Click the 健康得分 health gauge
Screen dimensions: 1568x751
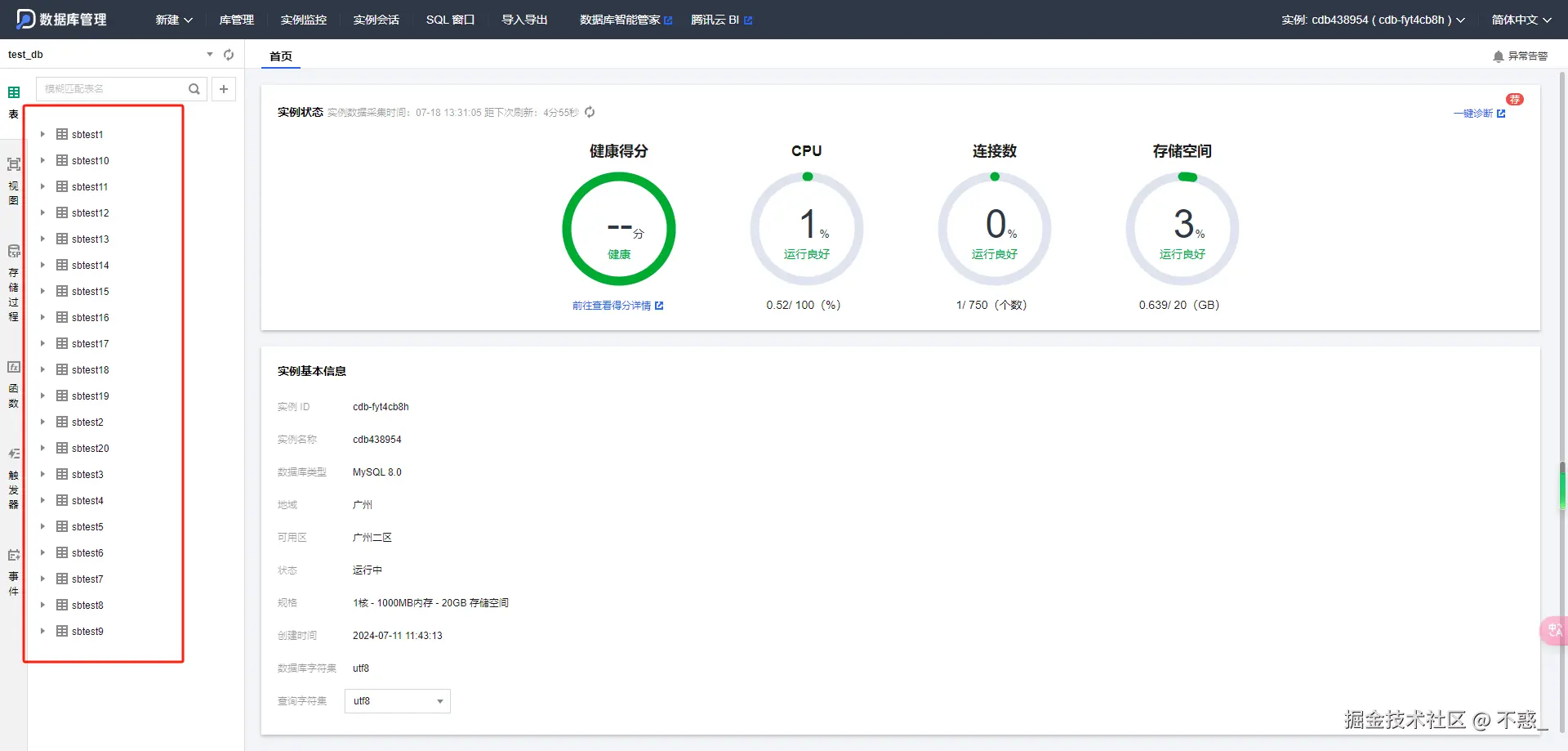[619, 229]
